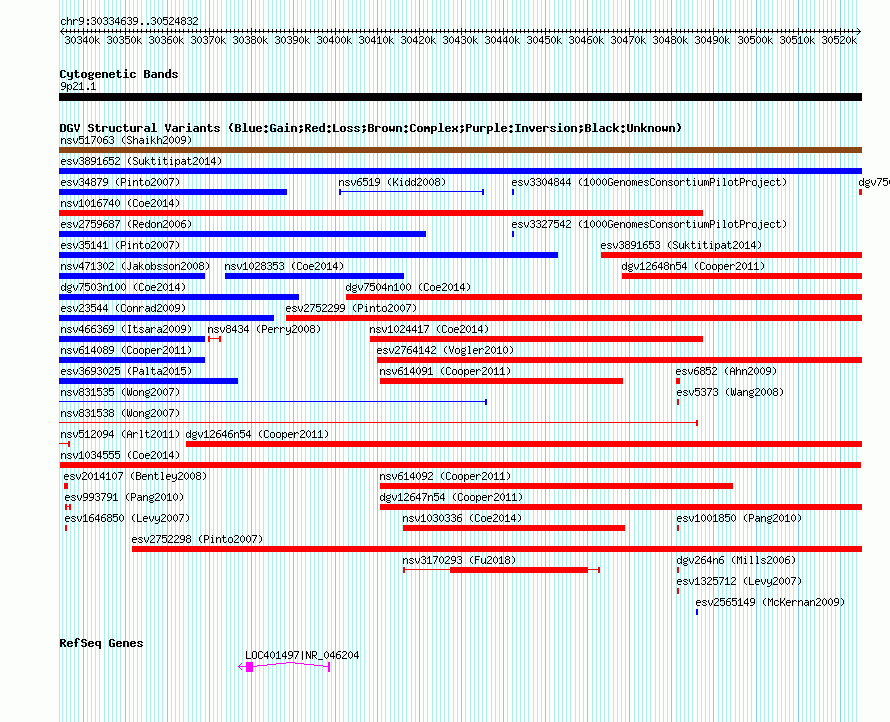Select the Cytogenetic Bands track title
This screenshot has height=722, width=890.
point(119,74)
